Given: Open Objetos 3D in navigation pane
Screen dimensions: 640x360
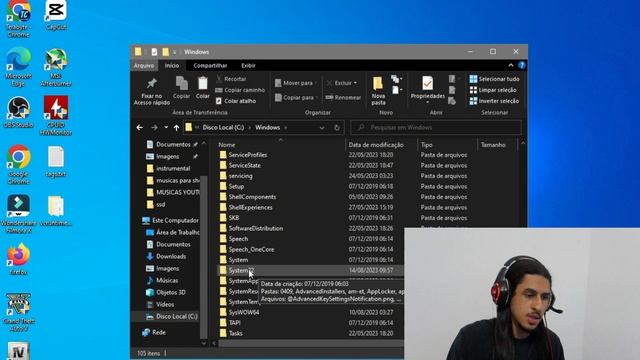Looking at the screenshot, I should [166, 292].
